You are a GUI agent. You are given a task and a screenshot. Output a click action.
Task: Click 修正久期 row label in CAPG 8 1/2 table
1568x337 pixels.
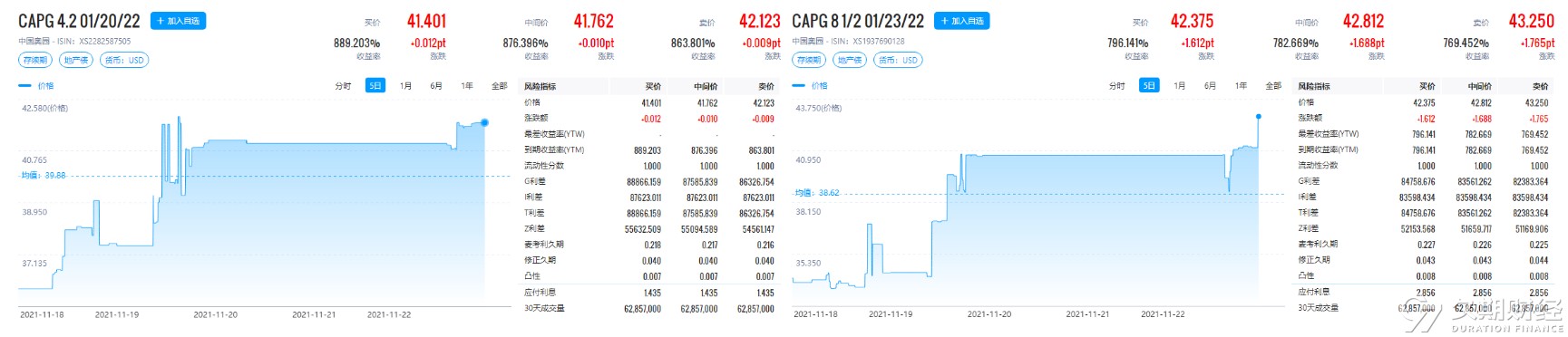[x=1314, y=261]
